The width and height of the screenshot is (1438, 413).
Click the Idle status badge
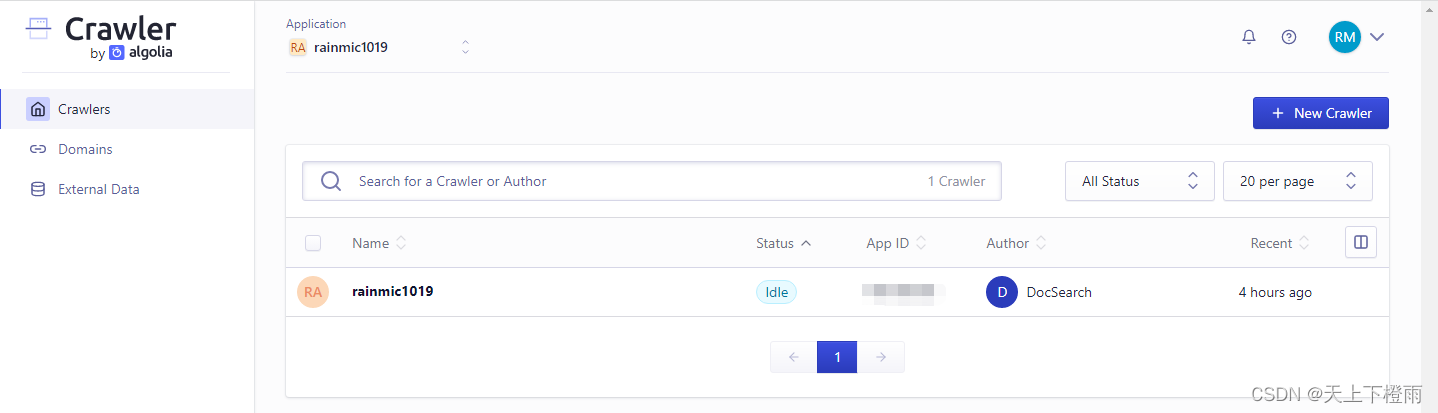[776, 292]
